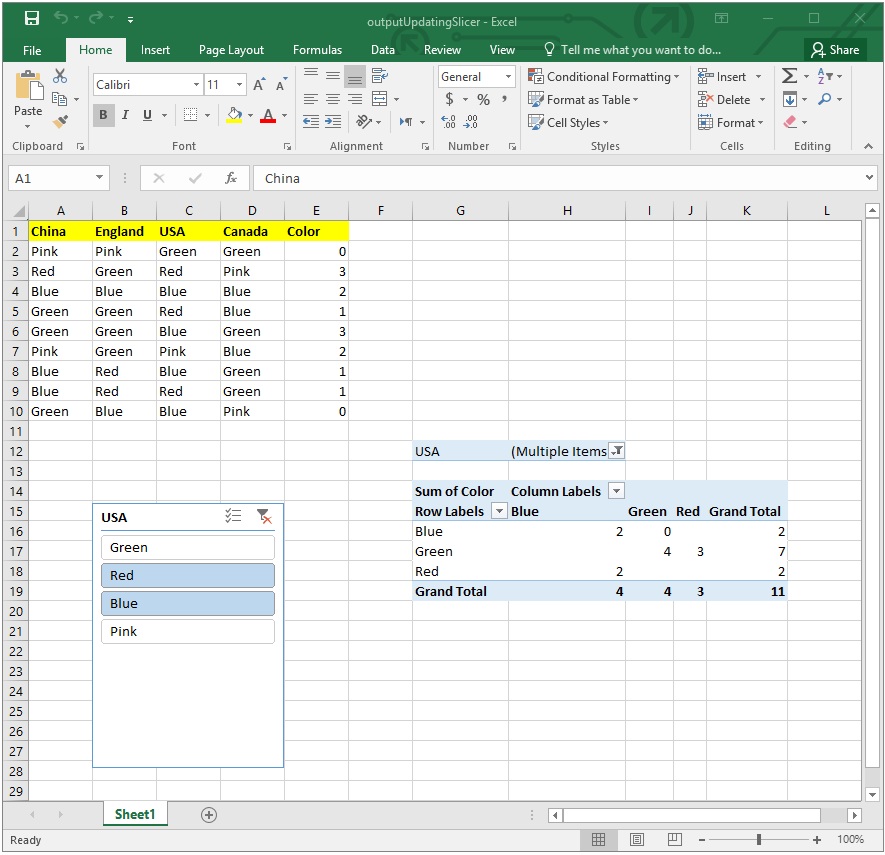Click the Grand Total row label

[x=449, y=591]
